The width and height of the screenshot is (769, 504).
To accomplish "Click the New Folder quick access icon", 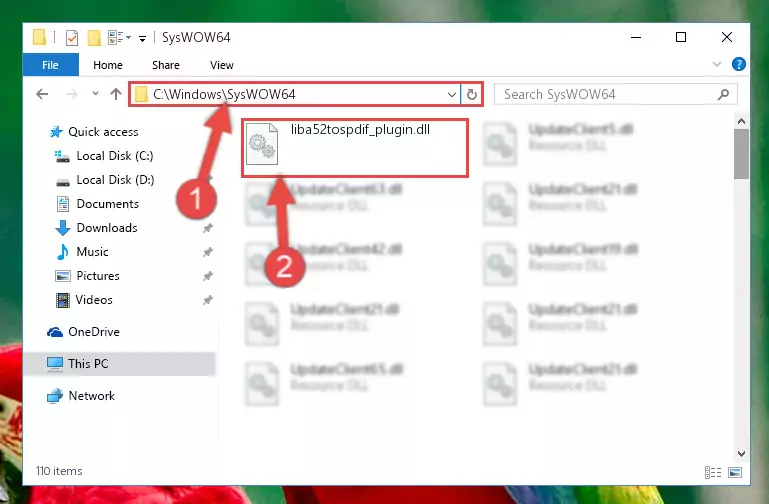I will pyautogui.click(x=94, y=37).
